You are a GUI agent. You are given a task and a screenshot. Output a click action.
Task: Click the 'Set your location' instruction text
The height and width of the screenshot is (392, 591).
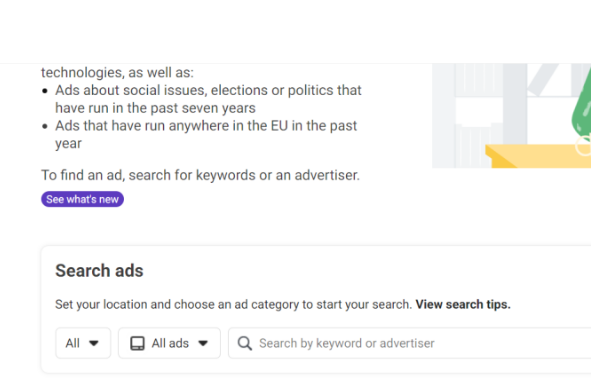point(233,304)
